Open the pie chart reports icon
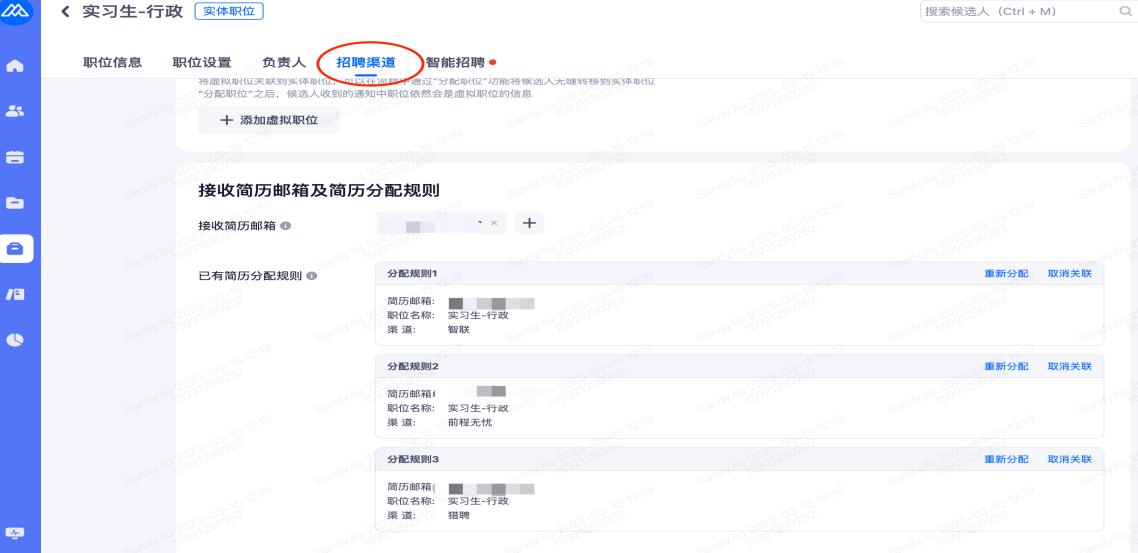1138x553 pixels. 15,340
